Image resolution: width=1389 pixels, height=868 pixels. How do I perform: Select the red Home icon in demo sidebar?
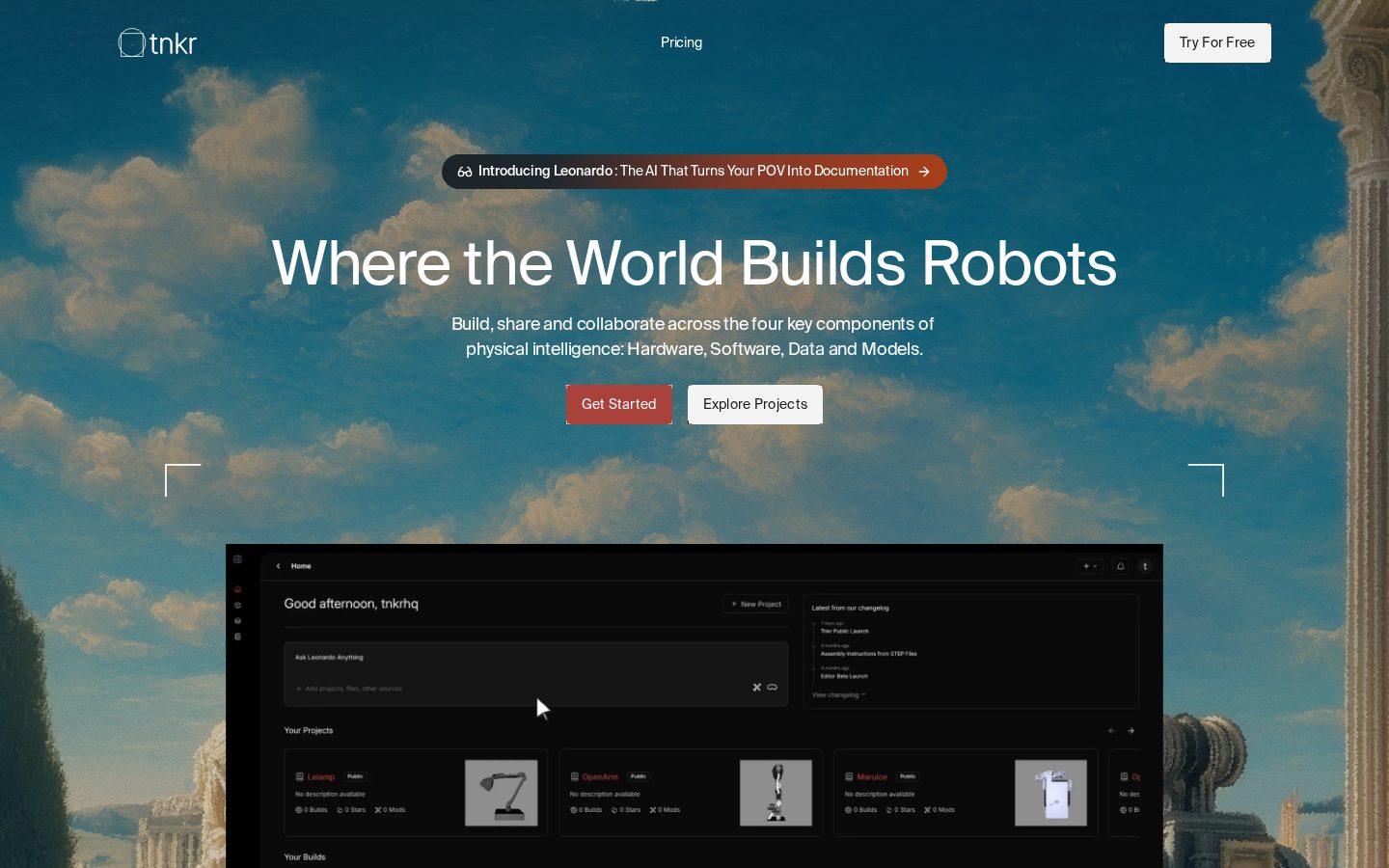(x=237, y=589)
